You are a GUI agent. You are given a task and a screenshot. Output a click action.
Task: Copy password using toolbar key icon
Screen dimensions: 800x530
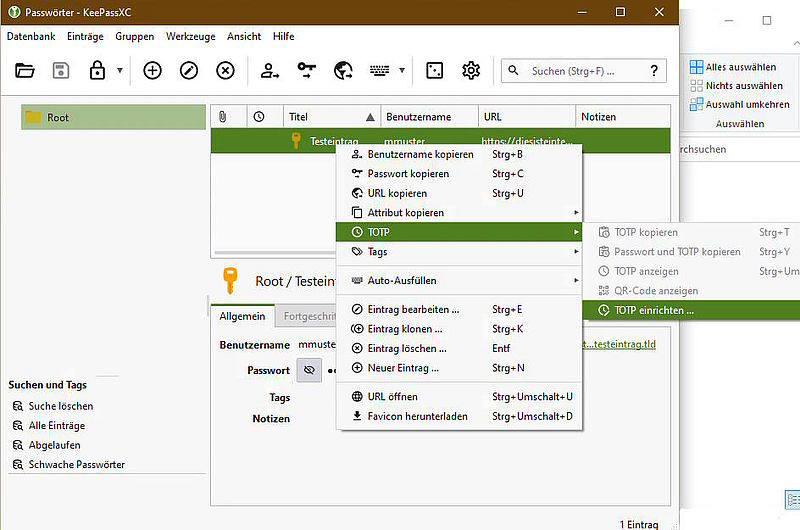click(x=307, y=70)
